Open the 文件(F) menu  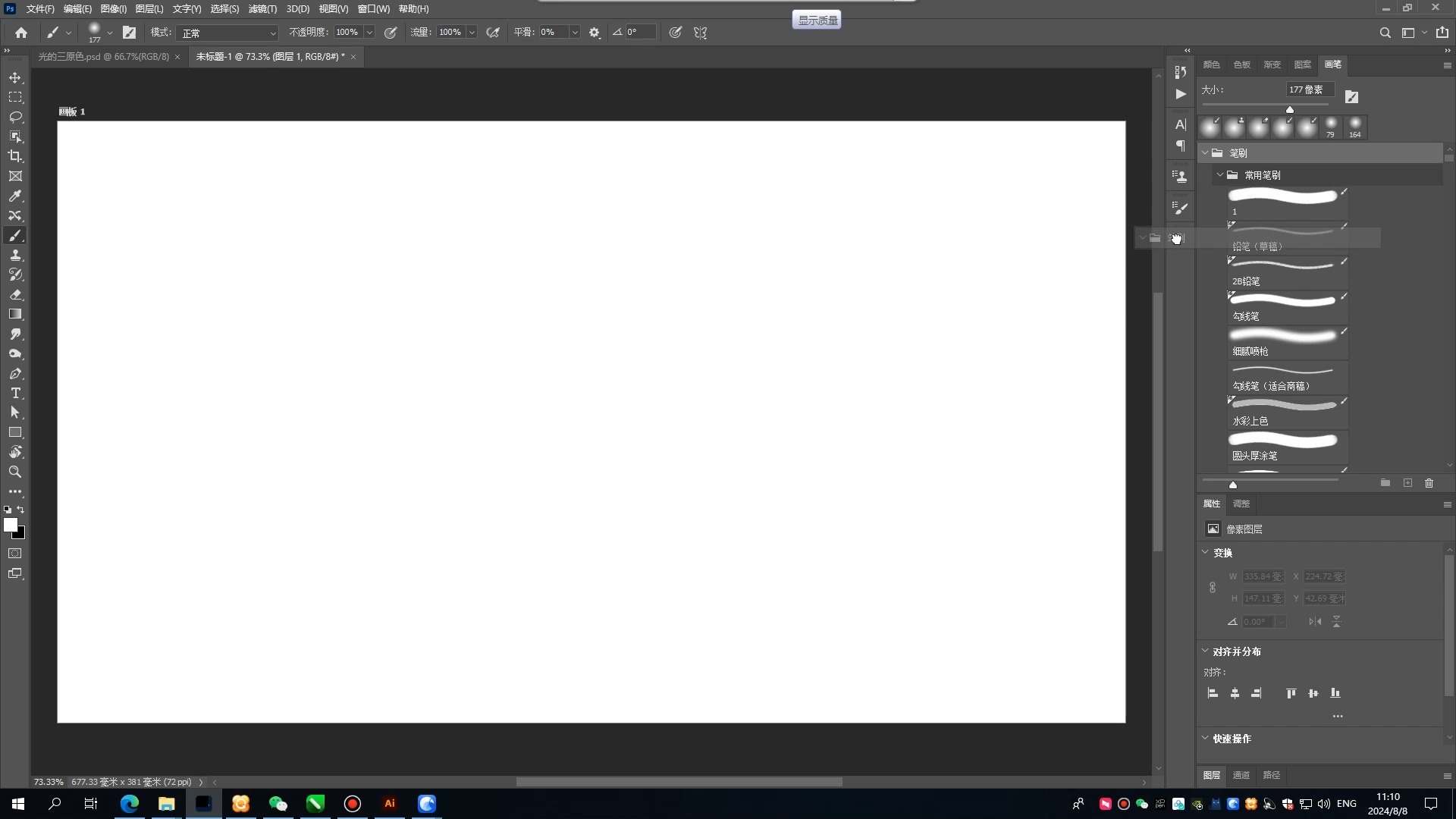[40, 9]
